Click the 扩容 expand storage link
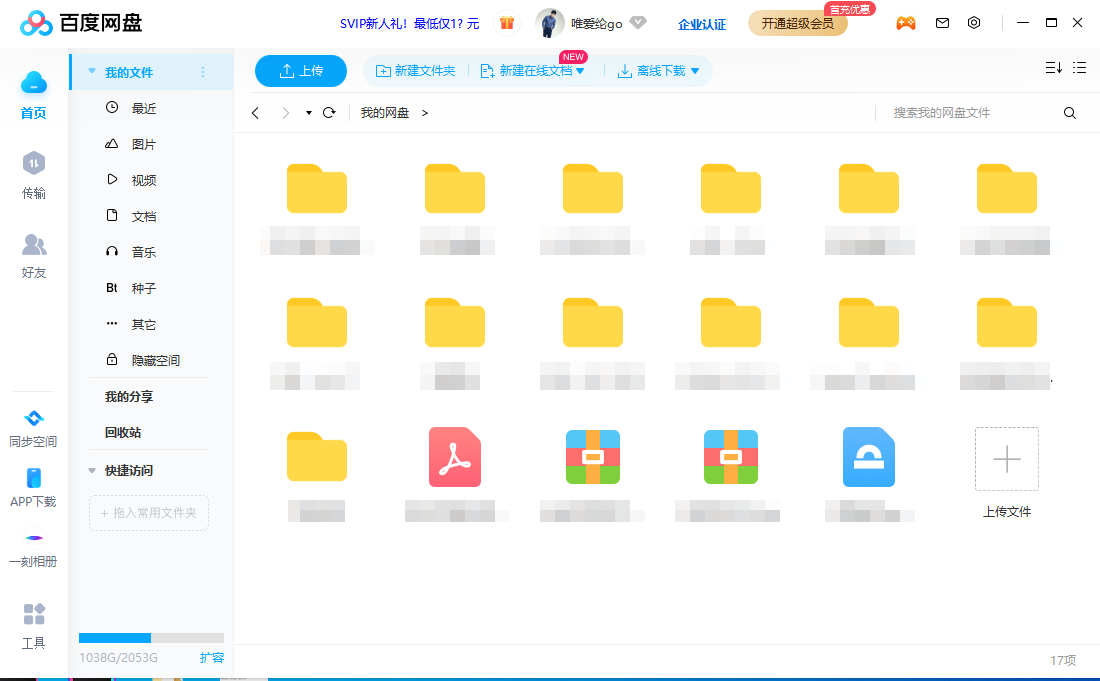This screenshot has height=681, width=1100. pyautogui.click(x=210, y=657)
